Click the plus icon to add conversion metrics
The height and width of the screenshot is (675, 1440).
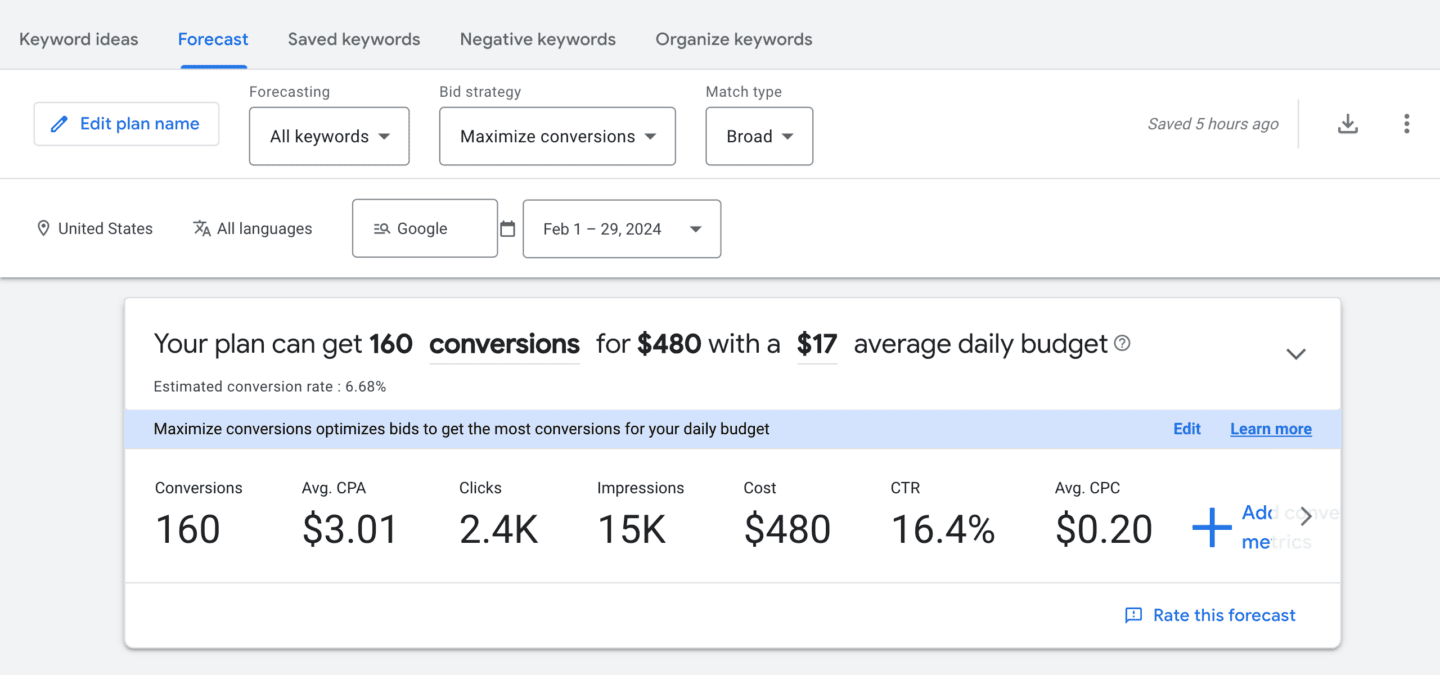1211,526
